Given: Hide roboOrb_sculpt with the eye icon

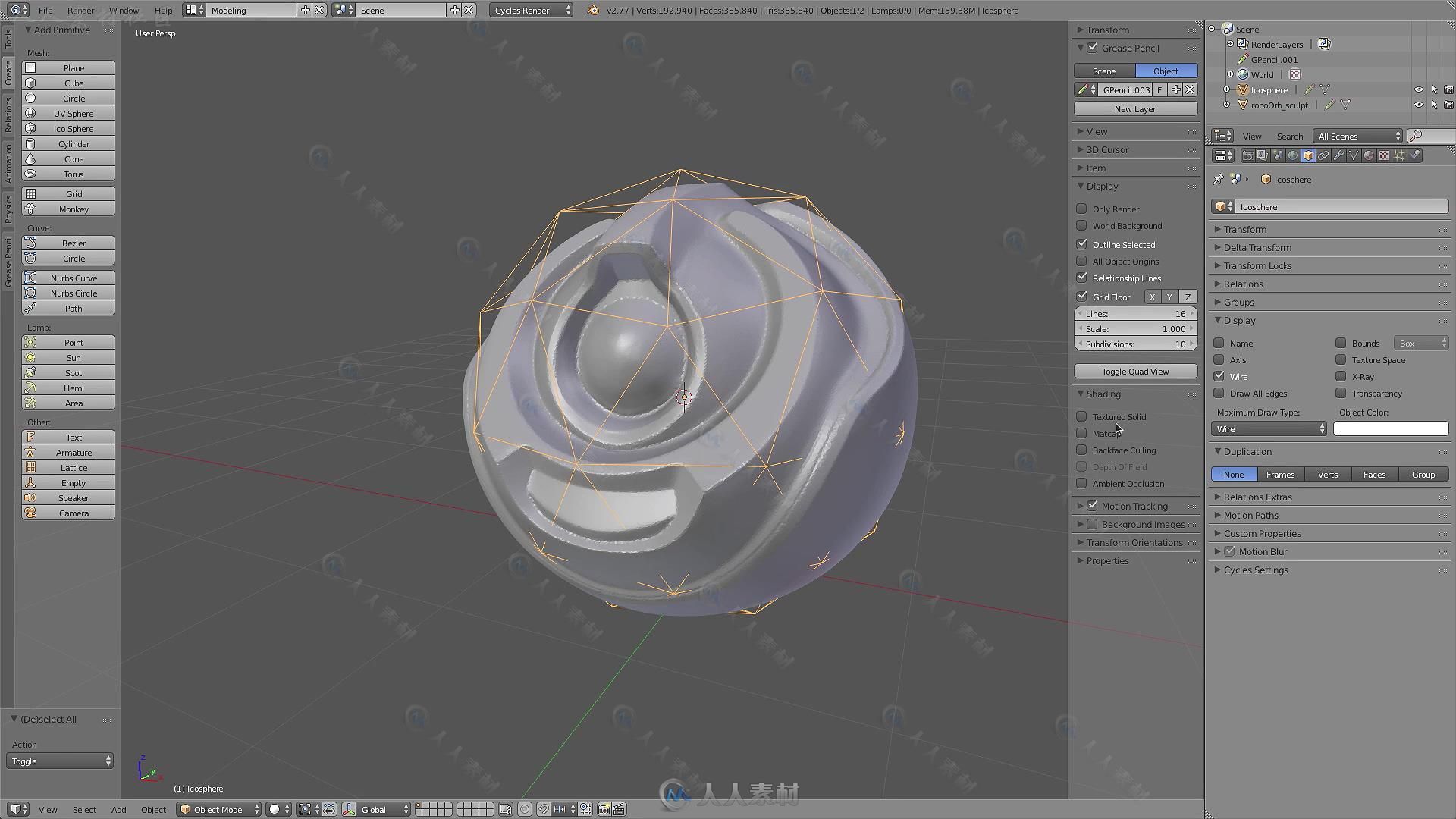Looking at the screenshot, I should click(x=1419, y=105).
